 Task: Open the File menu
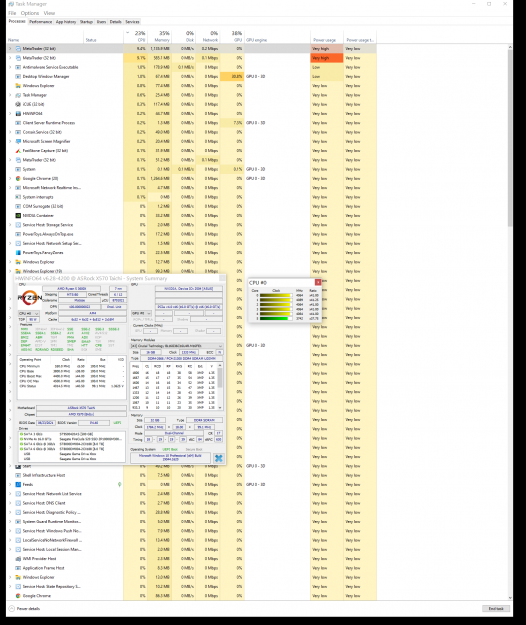[12, 13]
